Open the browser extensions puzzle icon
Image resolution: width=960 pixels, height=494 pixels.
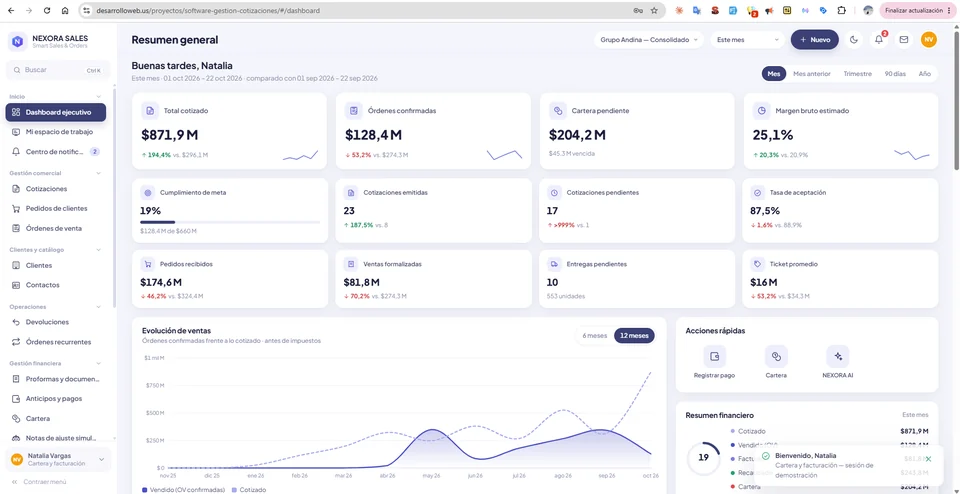pos(841,10)
